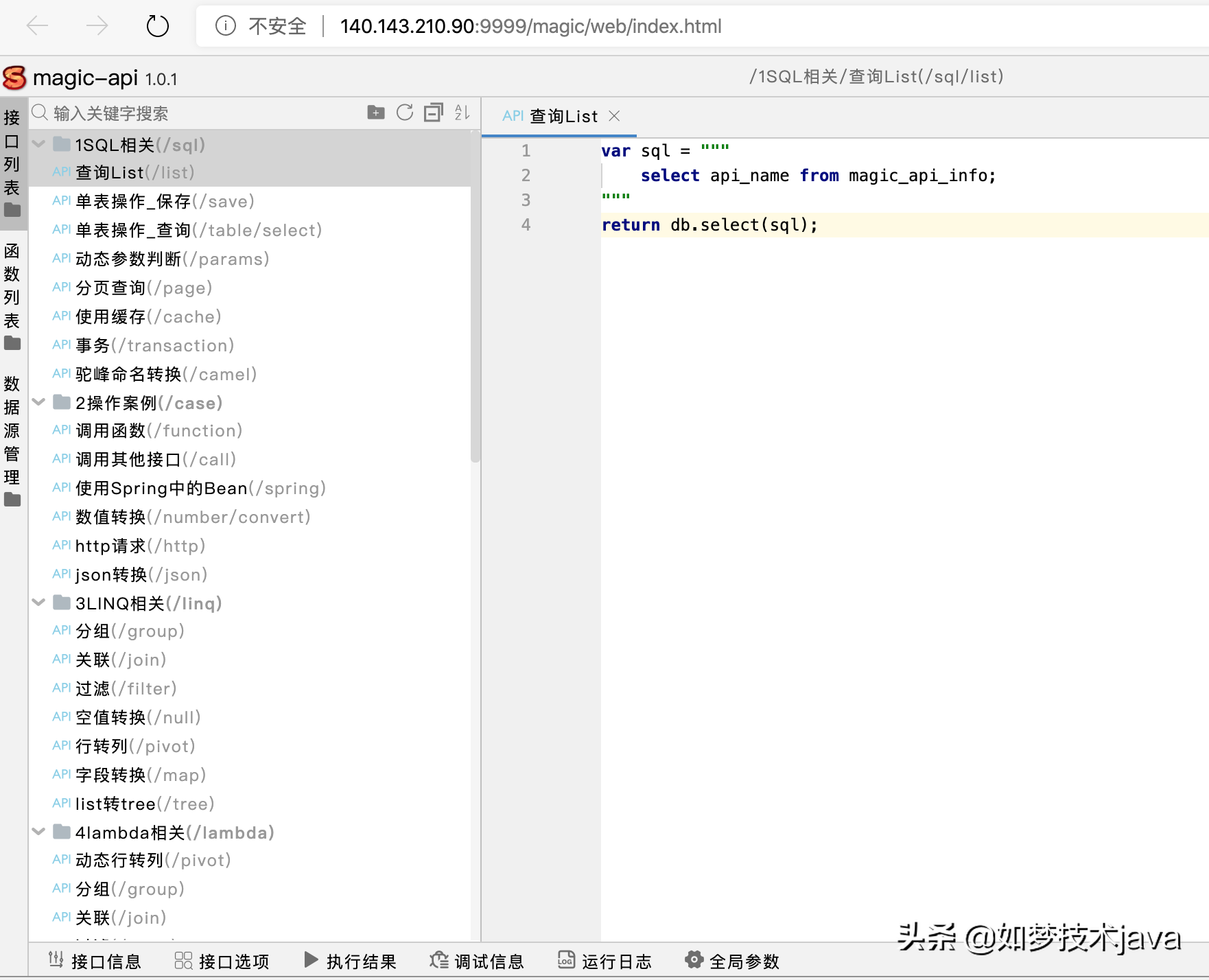Collapse the 3LINQ相关 folder
The height and width of the screenshot is (980, 1209).
coord(39,603)
